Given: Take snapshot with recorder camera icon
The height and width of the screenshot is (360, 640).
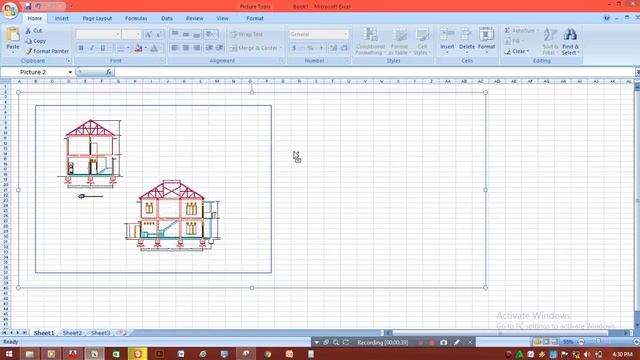Looking at the screenshot, I should coord(444,342).
